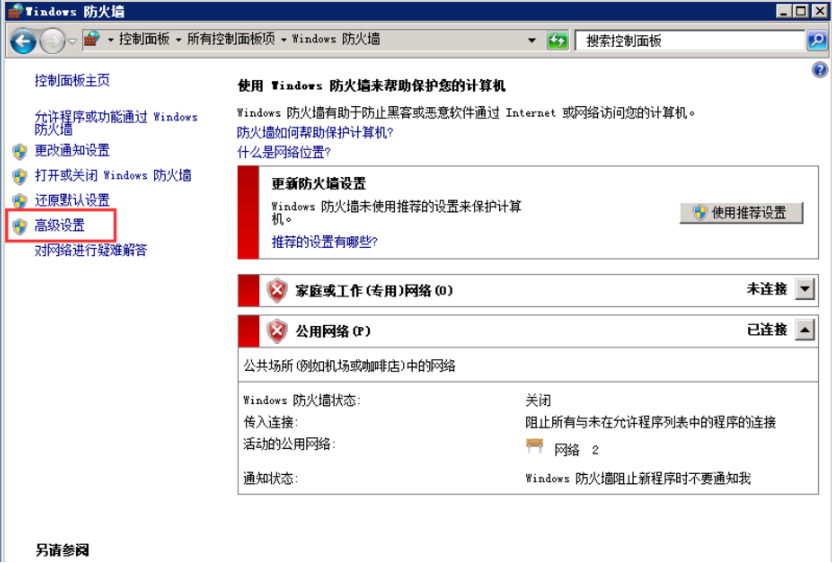Select 所有控制面板项 breadcrumb
This screenshot has height=563, width=832.
click(230, 39)
